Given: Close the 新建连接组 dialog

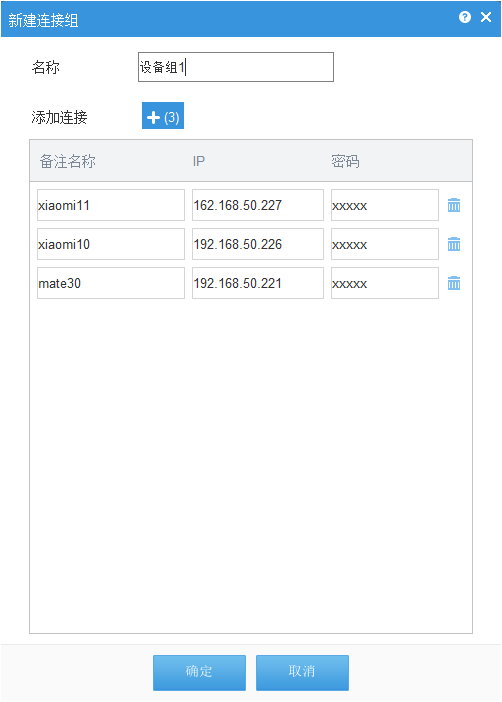Looking at the screenshot, I should (486, 17).
